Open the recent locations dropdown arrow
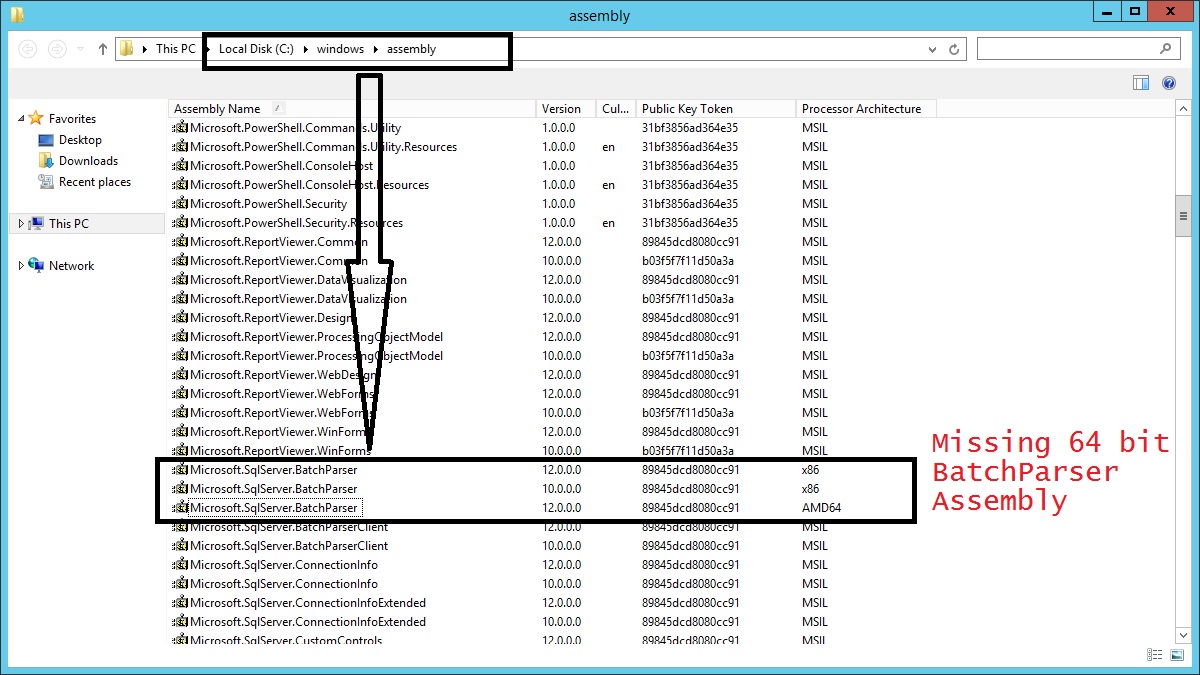Viewport: 1200px width, 675px height. pos(82,49)
